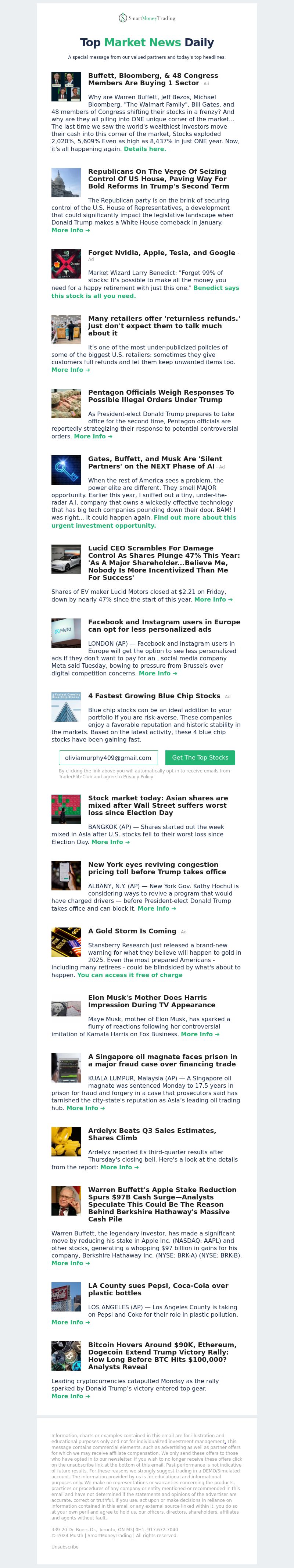Click the email address input field
This screenshot has width=294, height=1568.
108,758
